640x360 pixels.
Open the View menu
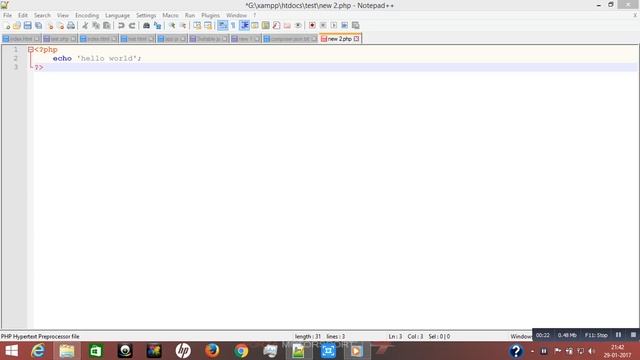(x=63, y=15)
